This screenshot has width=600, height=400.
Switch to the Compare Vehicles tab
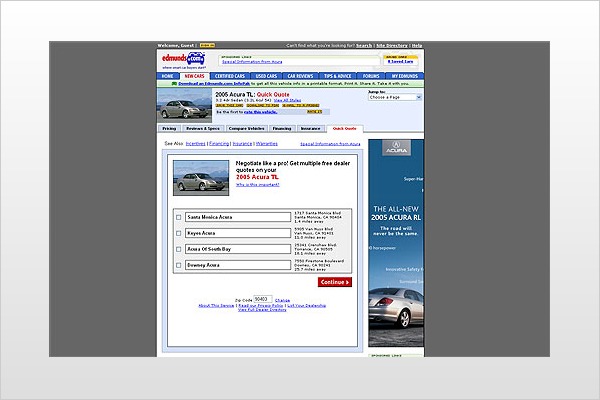pos(246,129)
